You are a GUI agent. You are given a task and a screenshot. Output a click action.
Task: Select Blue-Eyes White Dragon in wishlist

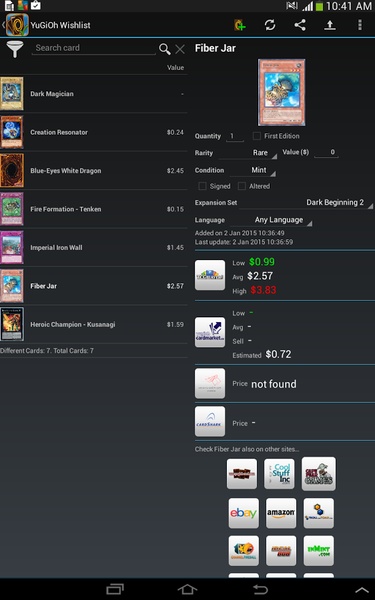pyautogui.click(x=94, y=171)
